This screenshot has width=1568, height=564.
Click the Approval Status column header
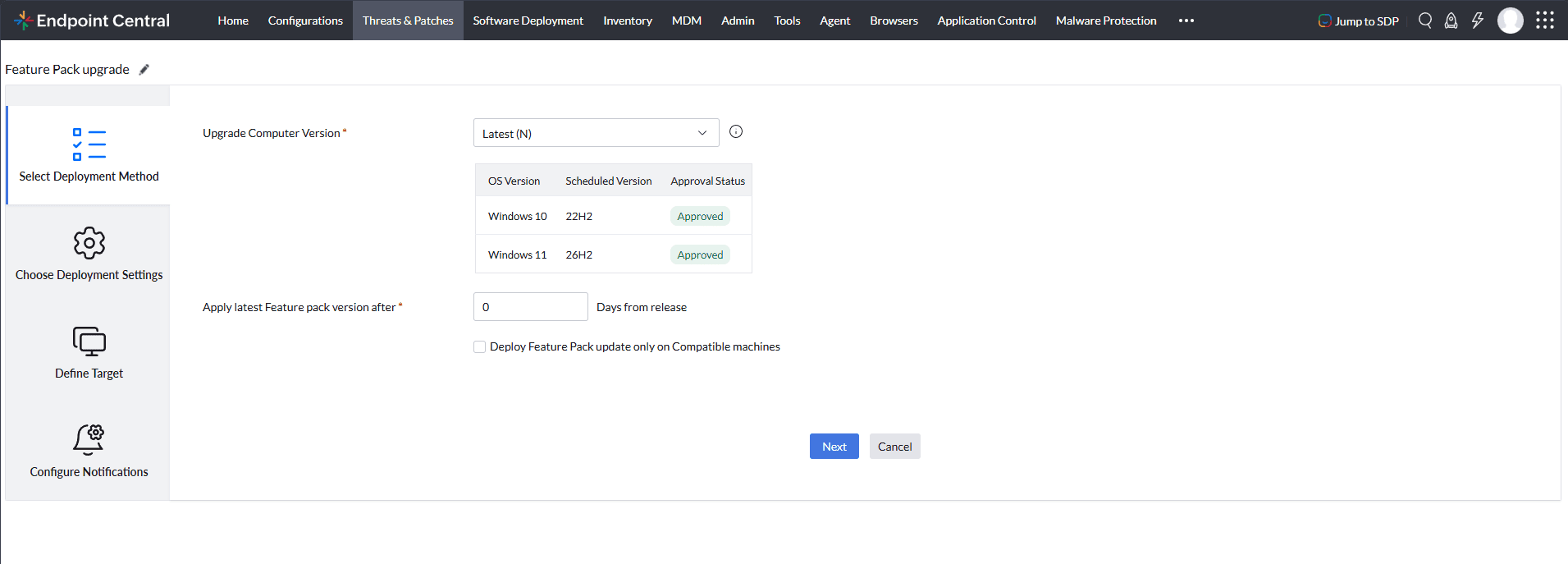tap(707, 181)
